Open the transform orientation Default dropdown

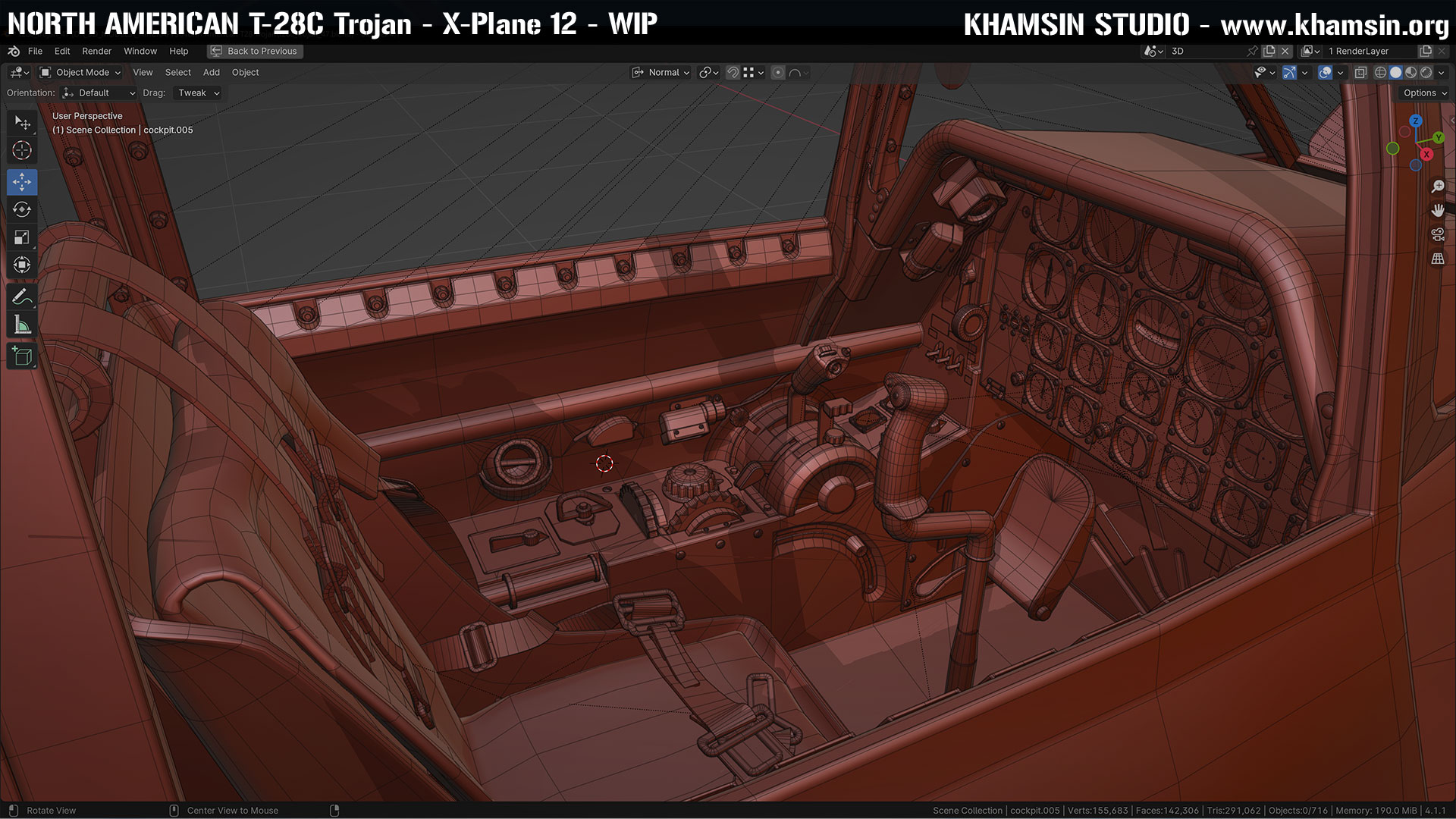click(x=98, y=93)
